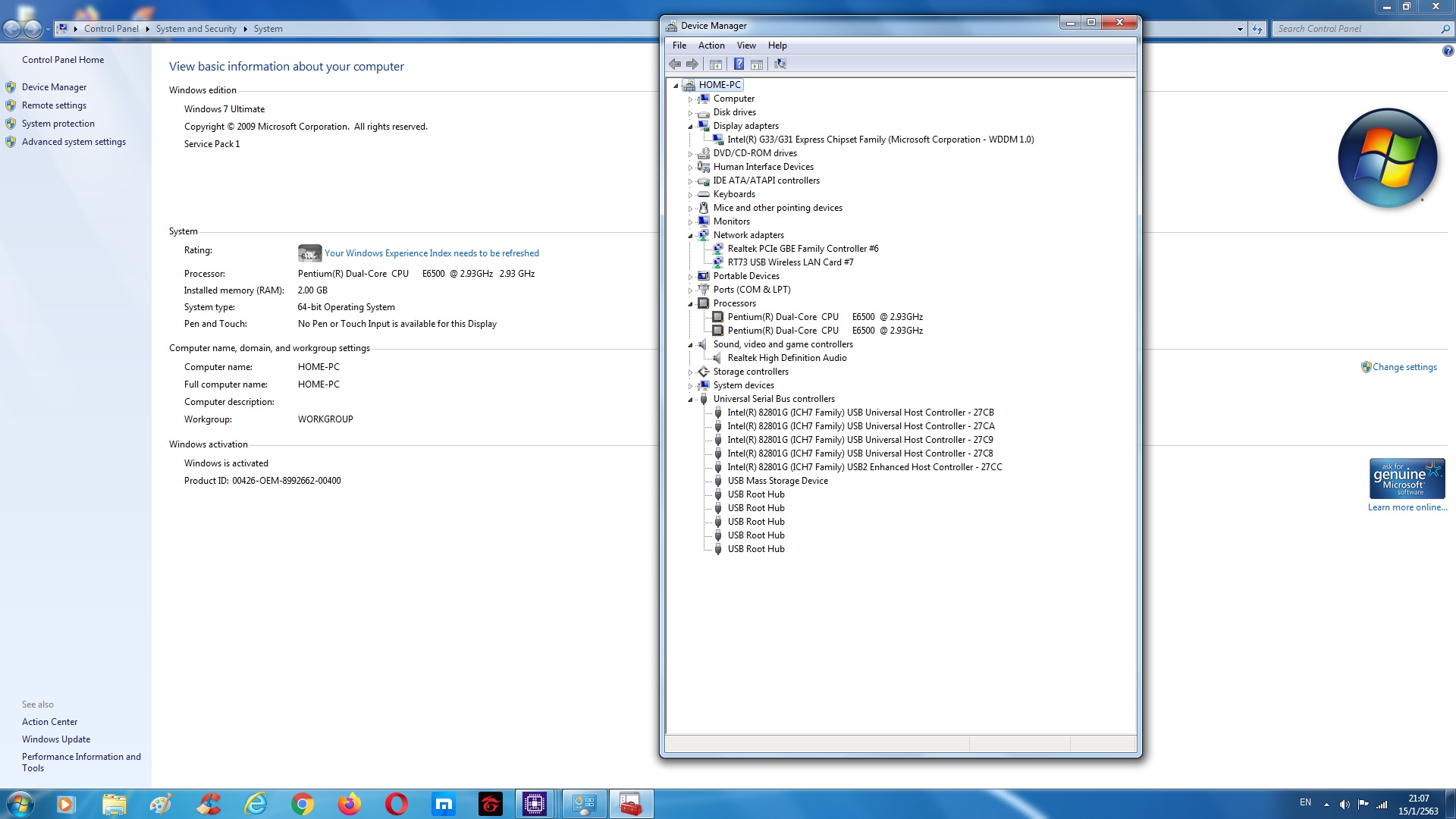Open Advanced system settings link
Screen dimensions: 1456x819
click(x=74, y=142)
